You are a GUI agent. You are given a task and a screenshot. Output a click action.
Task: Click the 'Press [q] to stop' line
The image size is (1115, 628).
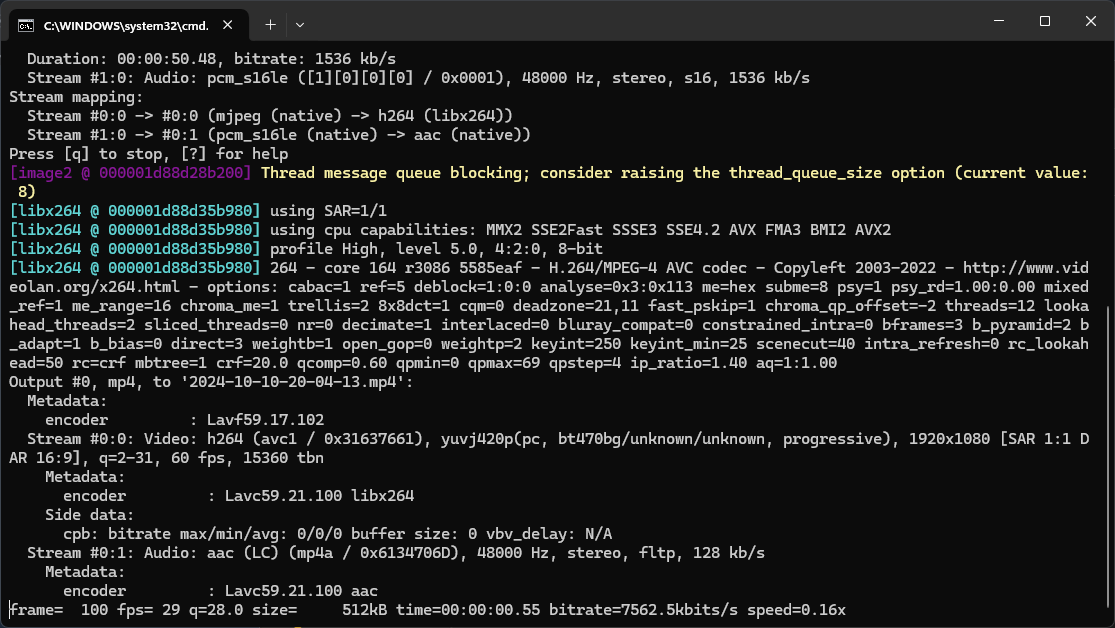(148, 154)
